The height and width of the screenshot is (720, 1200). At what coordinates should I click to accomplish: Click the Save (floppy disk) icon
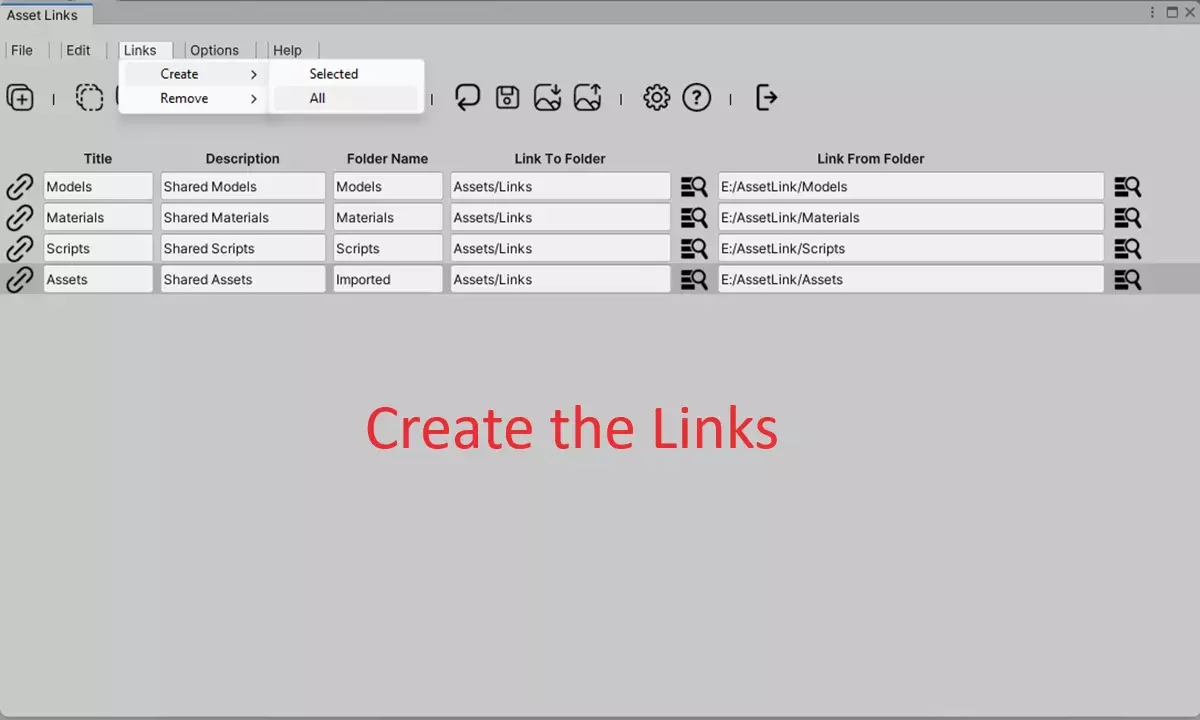tap(508, 97)
